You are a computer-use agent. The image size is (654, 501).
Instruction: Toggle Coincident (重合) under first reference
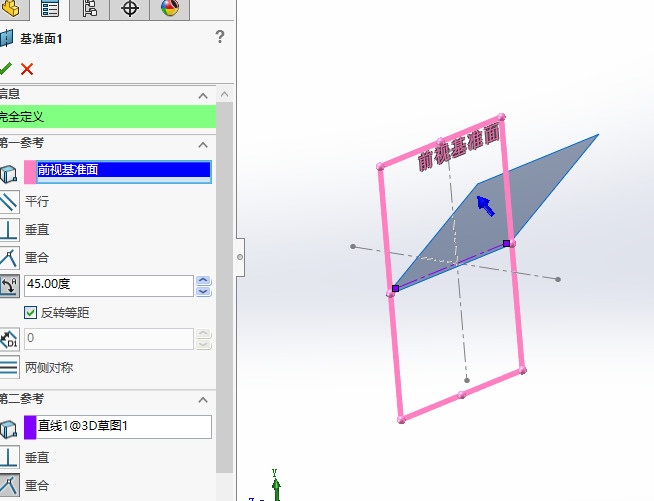point(9,257)
